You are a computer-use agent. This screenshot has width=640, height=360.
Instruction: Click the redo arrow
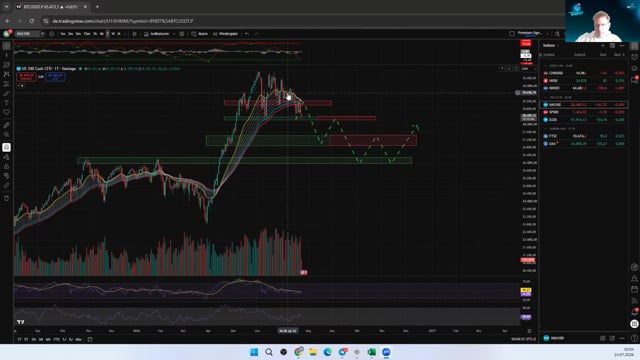pos(257,34)
